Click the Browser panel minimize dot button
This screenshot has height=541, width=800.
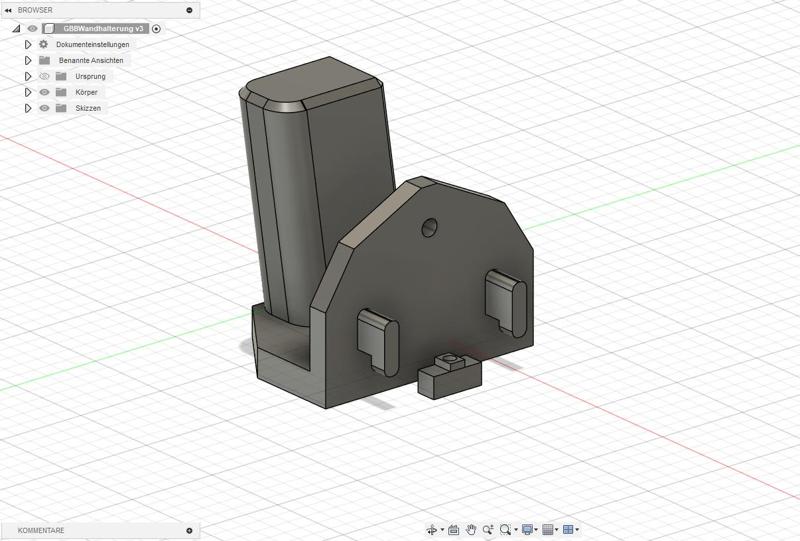tap(189, 10)
